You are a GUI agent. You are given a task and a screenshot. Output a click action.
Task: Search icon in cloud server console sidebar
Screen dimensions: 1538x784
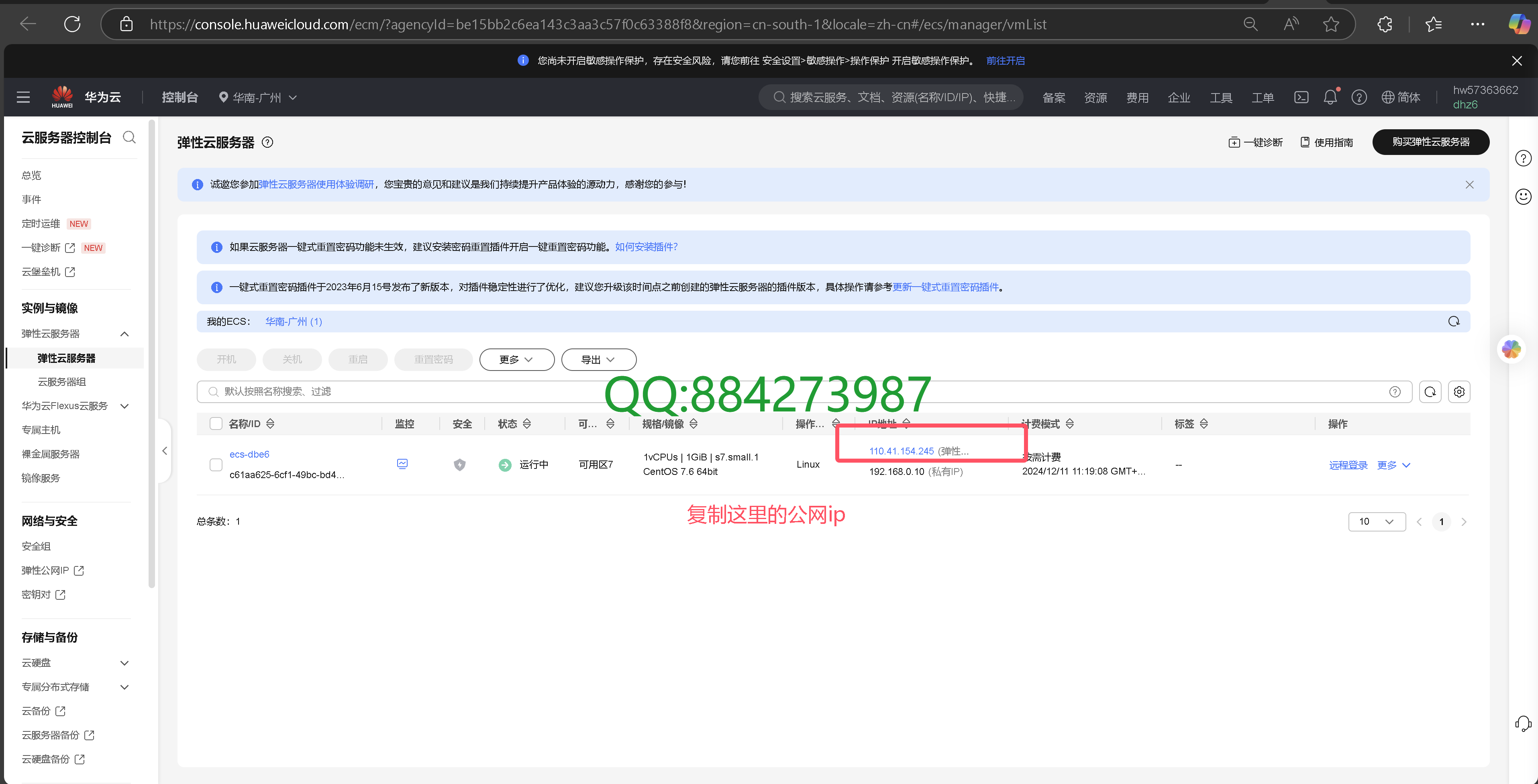(x=130, y=138)
